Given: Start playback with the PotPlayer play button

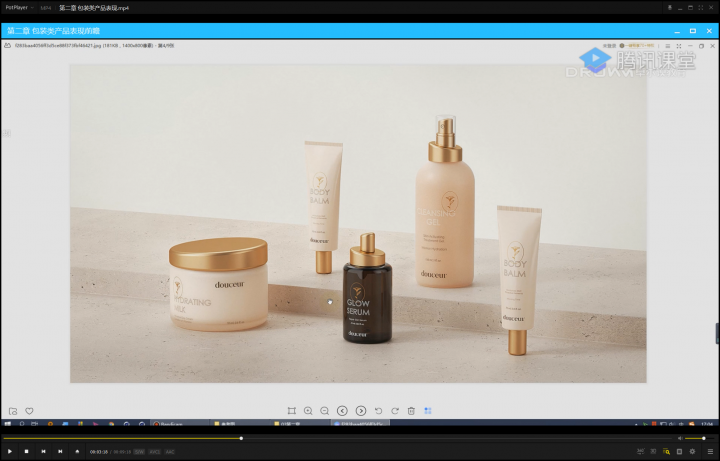Looking at the screenshot, I should pyautogui.click(x=10, y=451).
